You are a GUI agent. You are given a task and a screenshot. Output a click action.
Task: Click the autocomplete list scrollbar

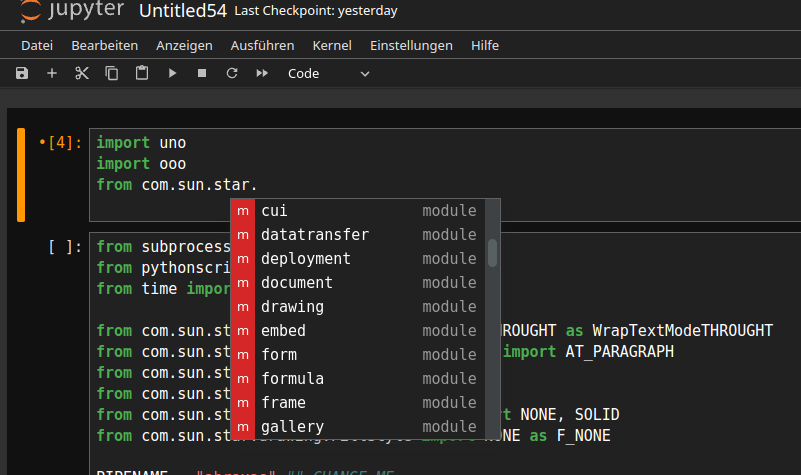[492, 252]
